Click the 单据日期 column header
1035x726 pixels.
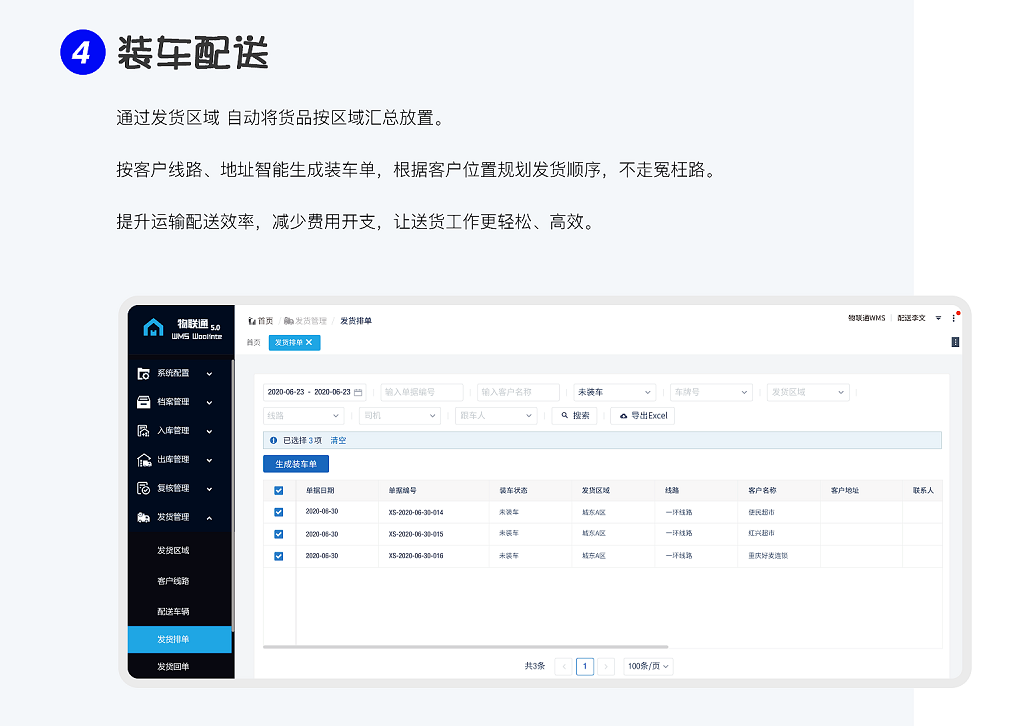(x=320, y=490)
